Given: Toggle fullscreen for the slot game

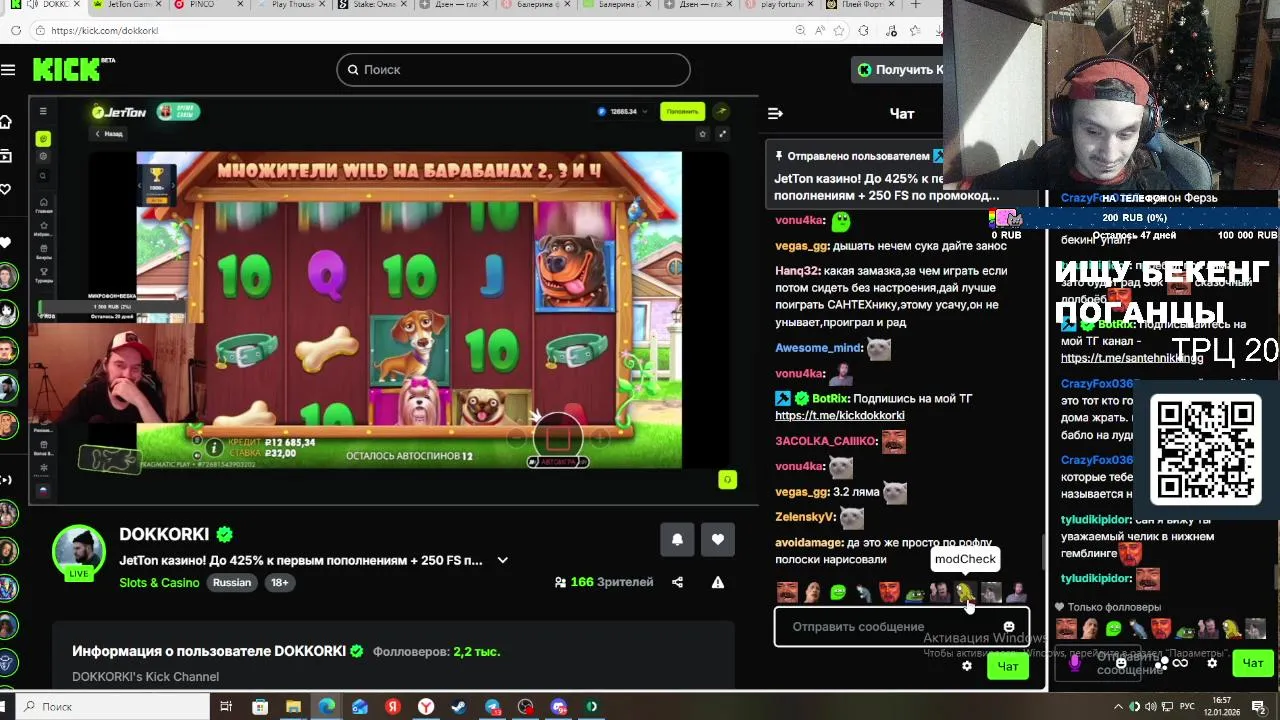Looking at the screenshot, I should point(722,134).
